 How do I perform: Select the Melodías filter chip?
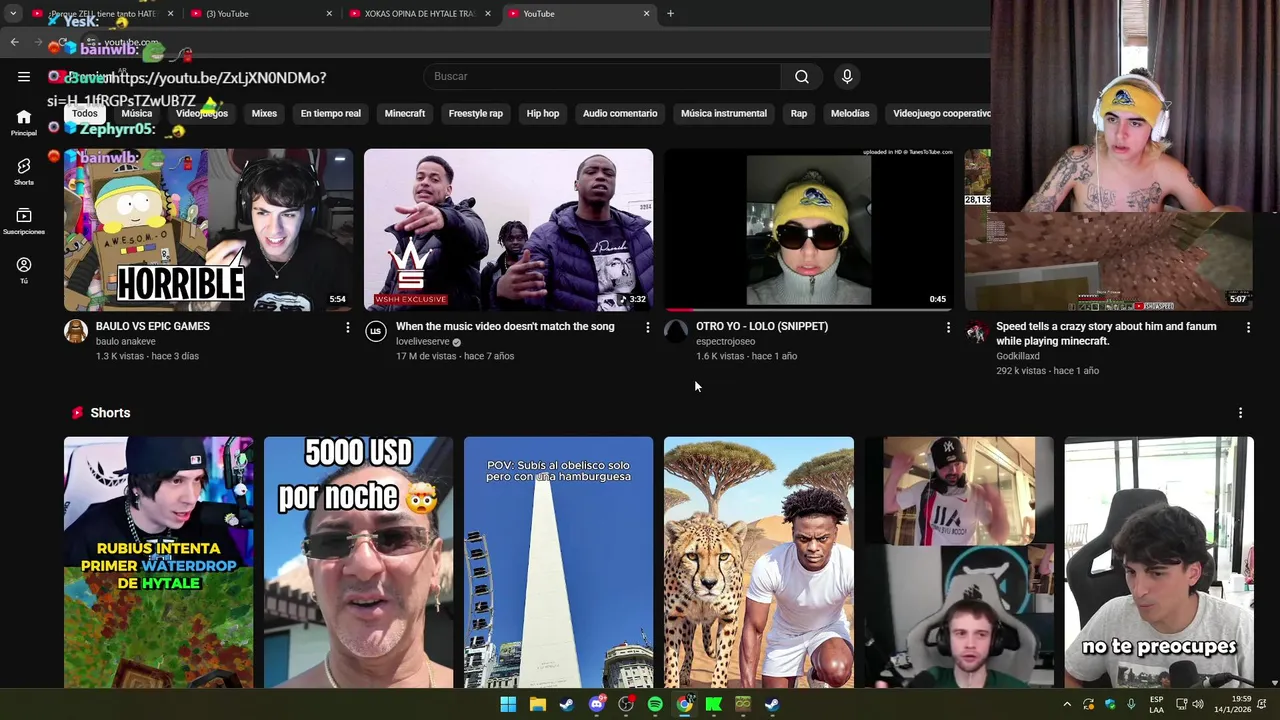(x=850, y=113)
